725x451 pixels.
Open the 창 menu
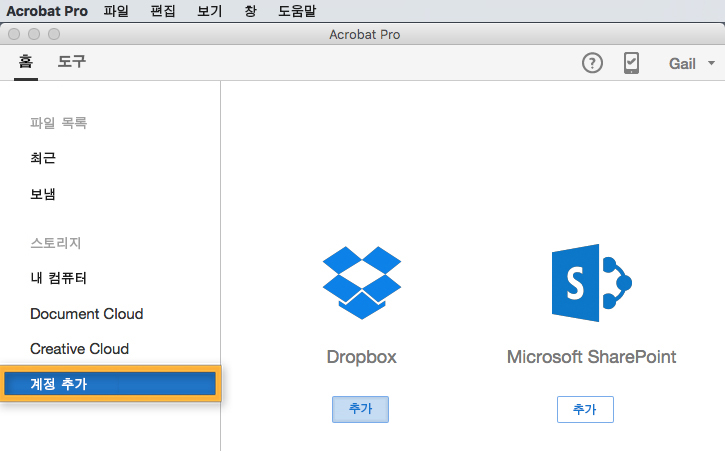coord(250,11)
